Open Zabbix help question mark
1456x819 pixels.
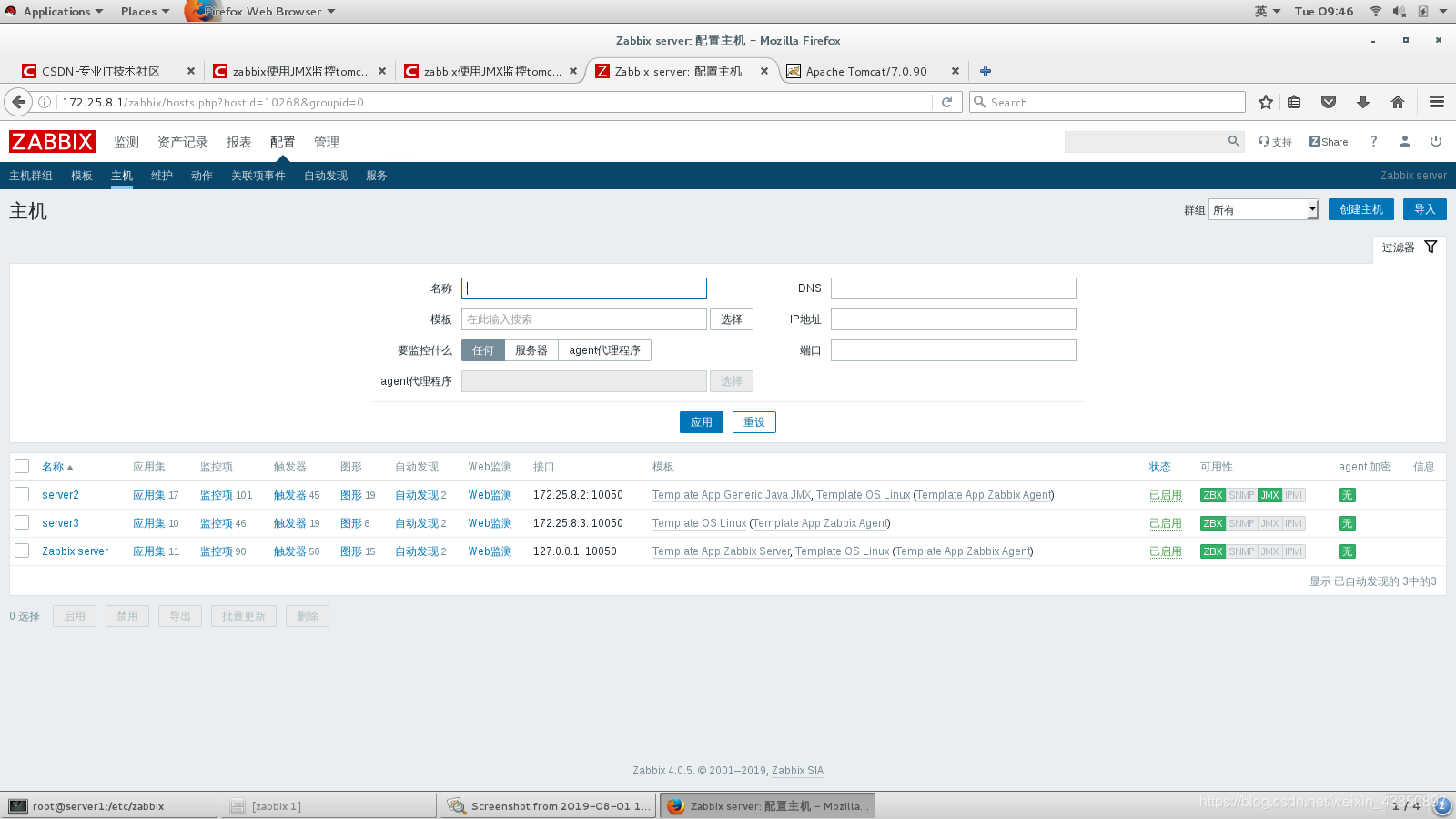tap(1374, 141)
